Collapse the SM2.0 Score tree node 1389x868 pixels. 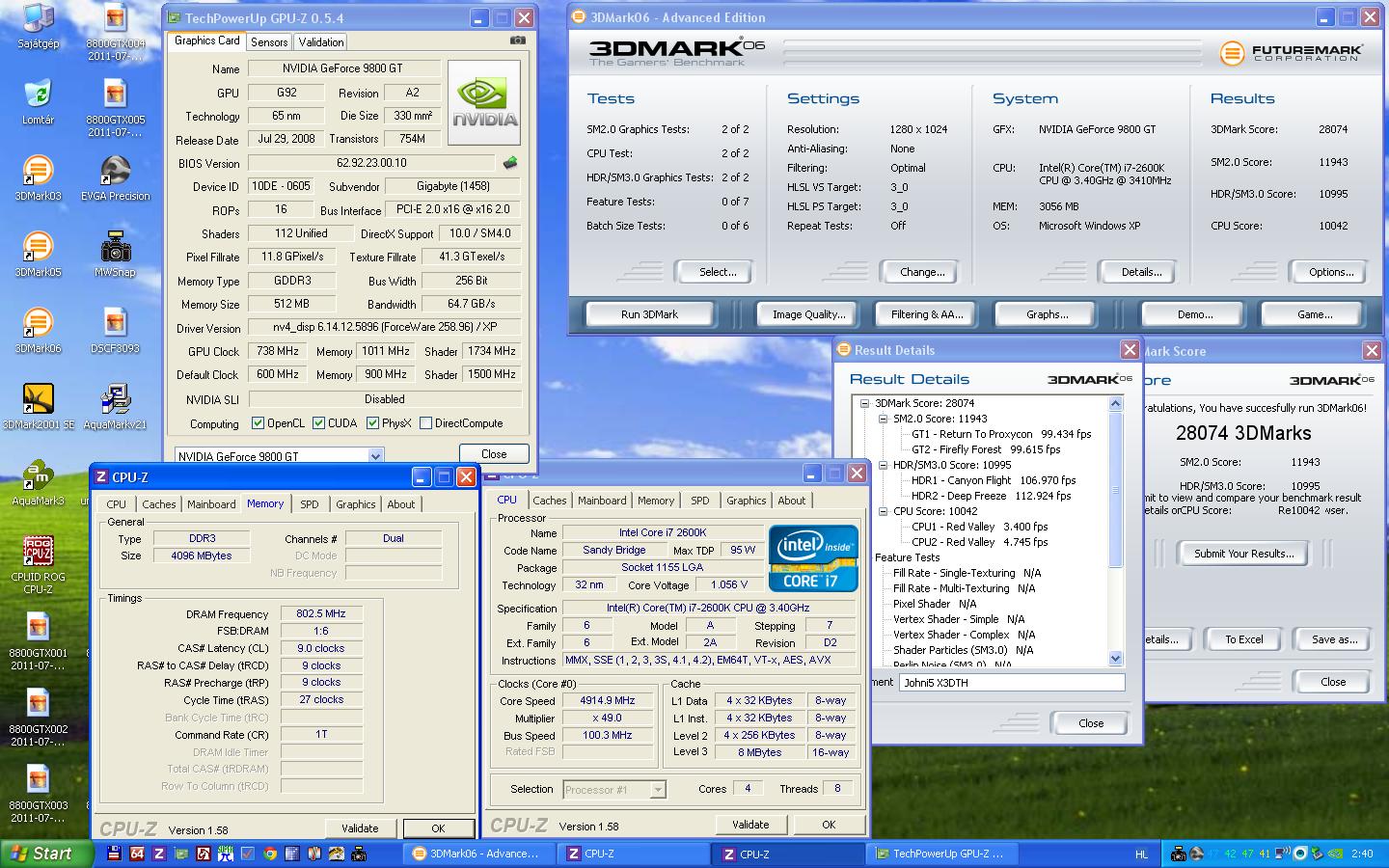tap(883, 419)
